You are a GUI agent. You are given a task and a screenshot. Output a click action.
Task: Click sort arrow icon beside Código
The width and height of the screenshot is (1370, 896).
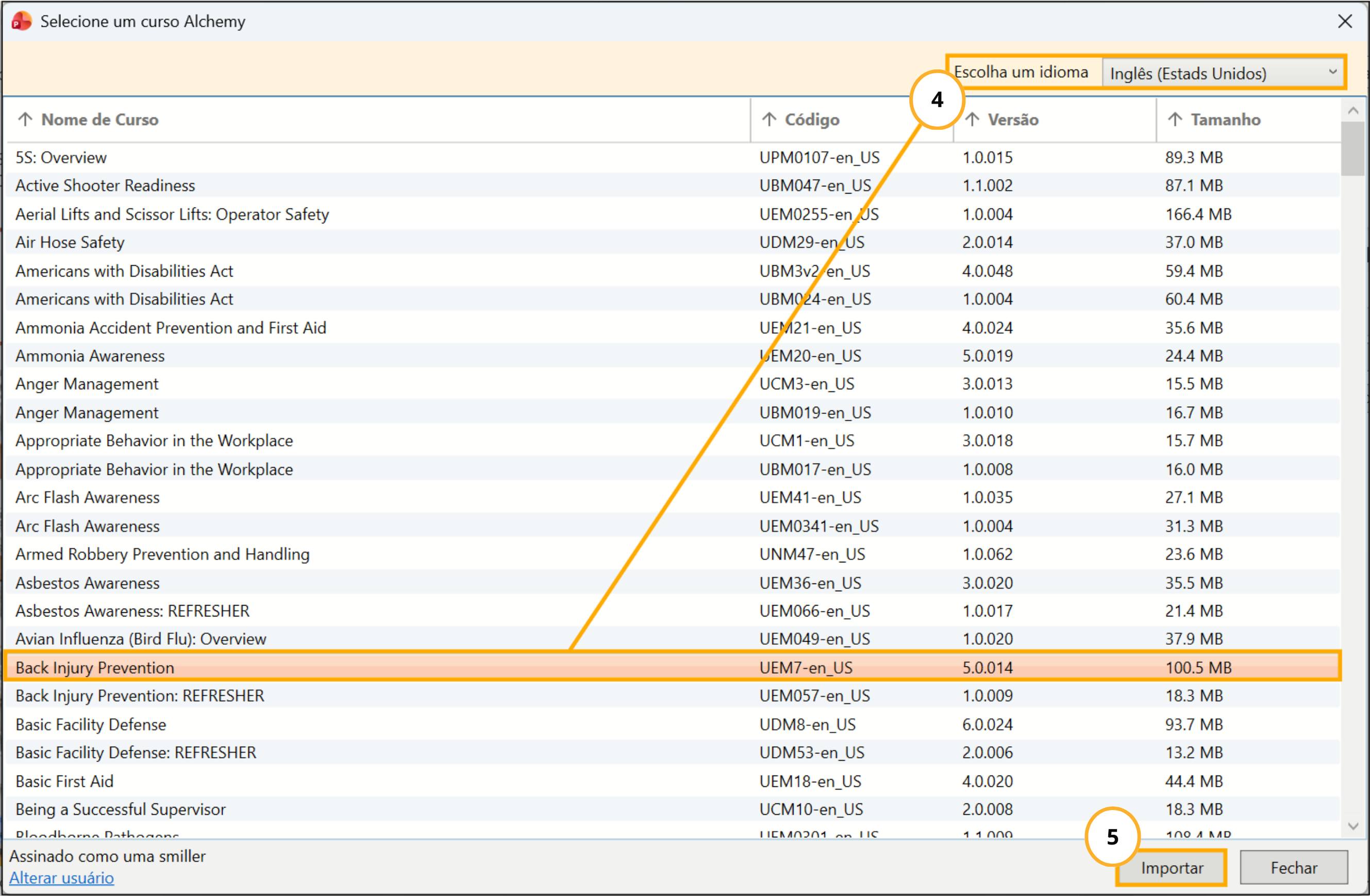769,119
